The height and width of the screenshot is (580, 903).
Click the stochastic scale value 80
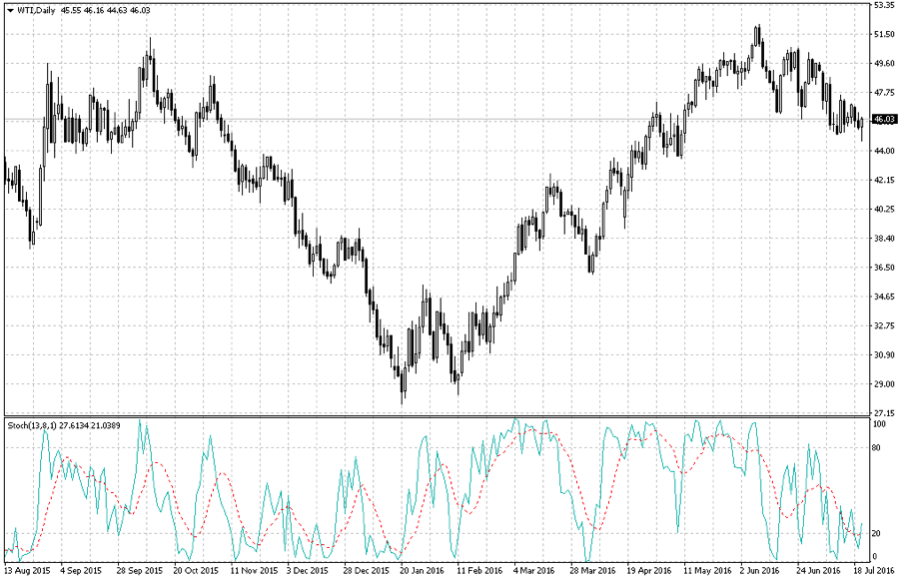877,448
